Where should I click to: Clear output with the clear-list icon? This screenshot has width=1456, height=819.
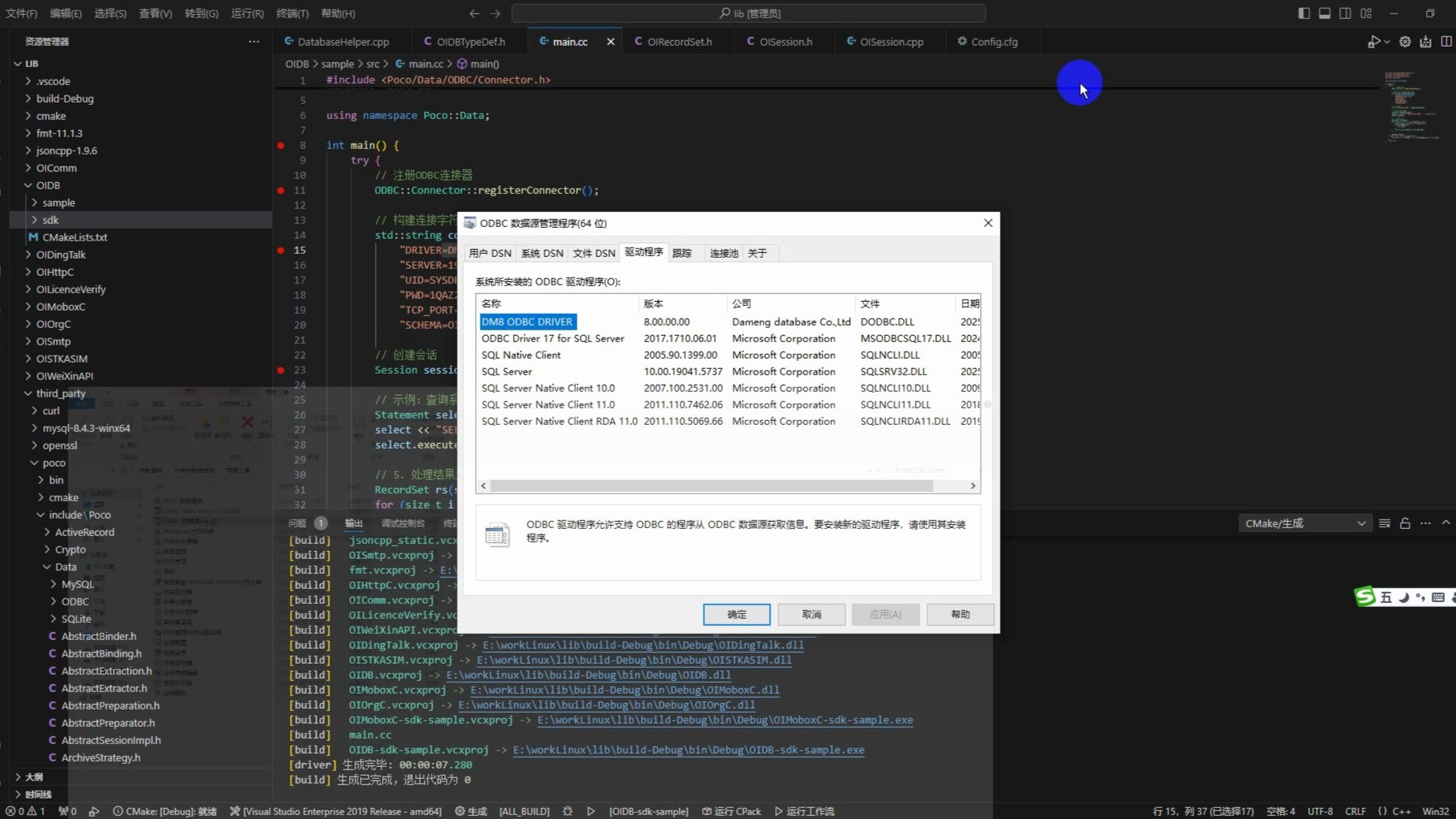click(1384, 523)
